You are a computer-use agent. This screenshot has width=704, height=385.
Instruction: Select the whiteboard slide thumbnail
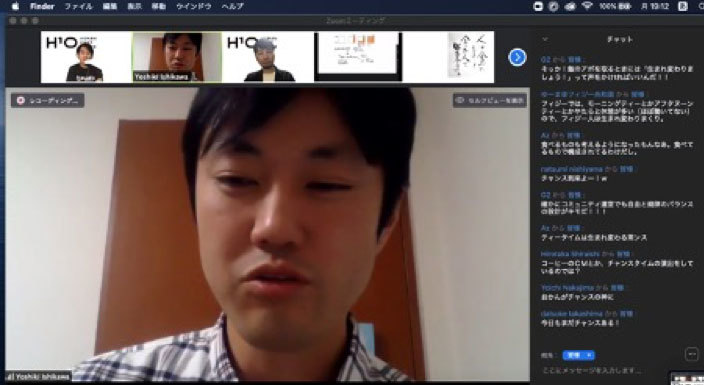pos(358,57)
